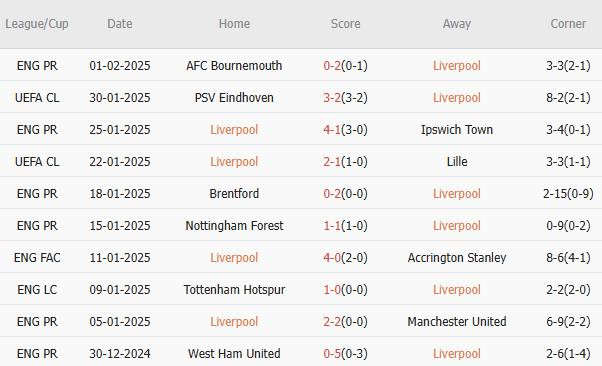This screenshot has height=366, width=602.
Task: Click the Corner column header
Action: coord(568,24)
